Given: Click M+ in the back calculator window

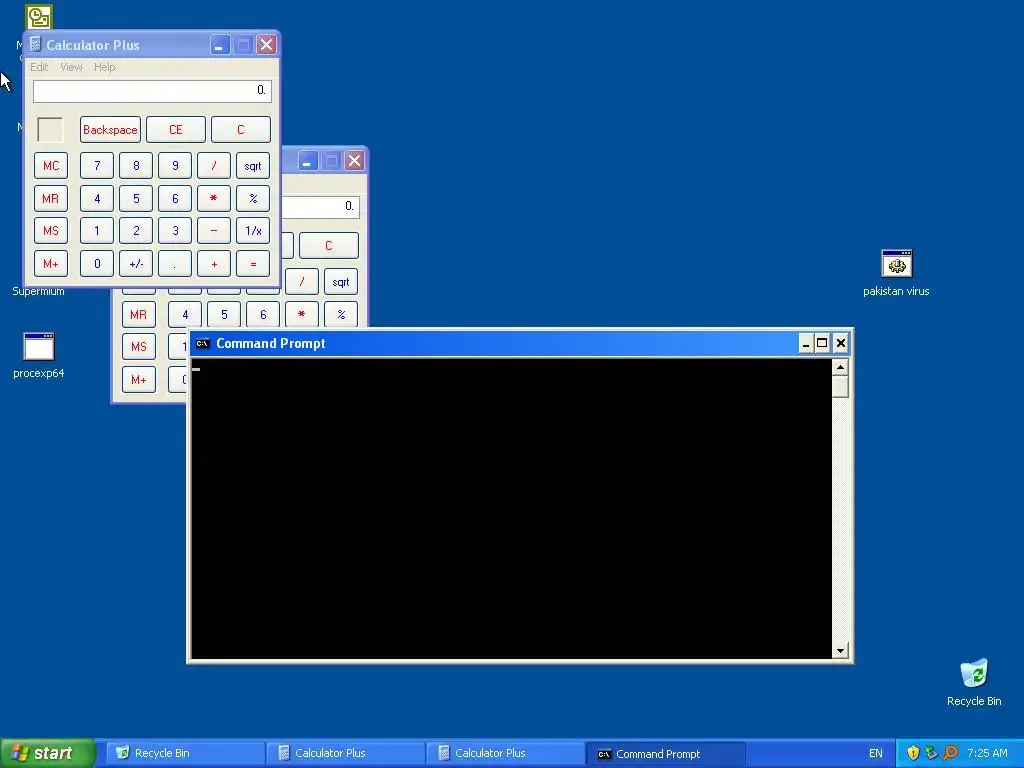Looking at the screenshot, I should [138, 380].
